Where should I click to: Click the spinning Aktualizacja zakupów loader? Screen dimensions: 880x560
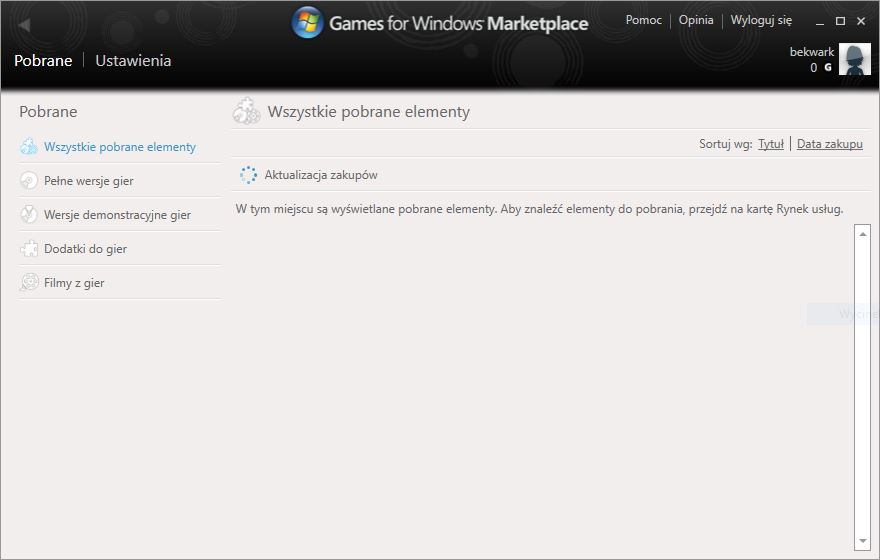click(248, 175)
